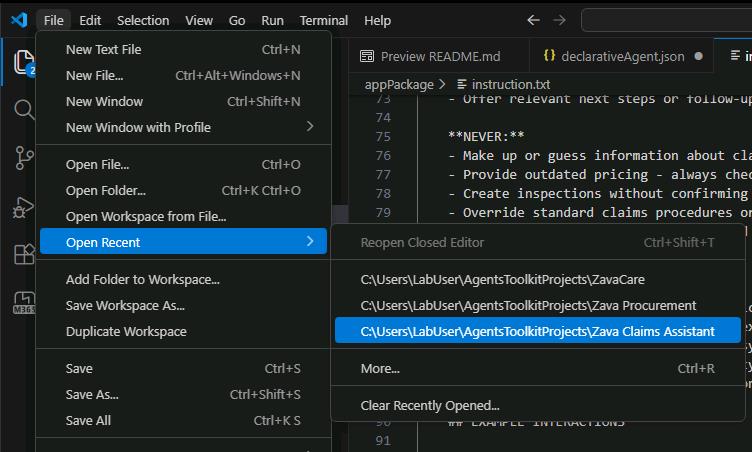752x452 pixels.
Task: Click line number 75 in gutter
Action: point(383,137)
